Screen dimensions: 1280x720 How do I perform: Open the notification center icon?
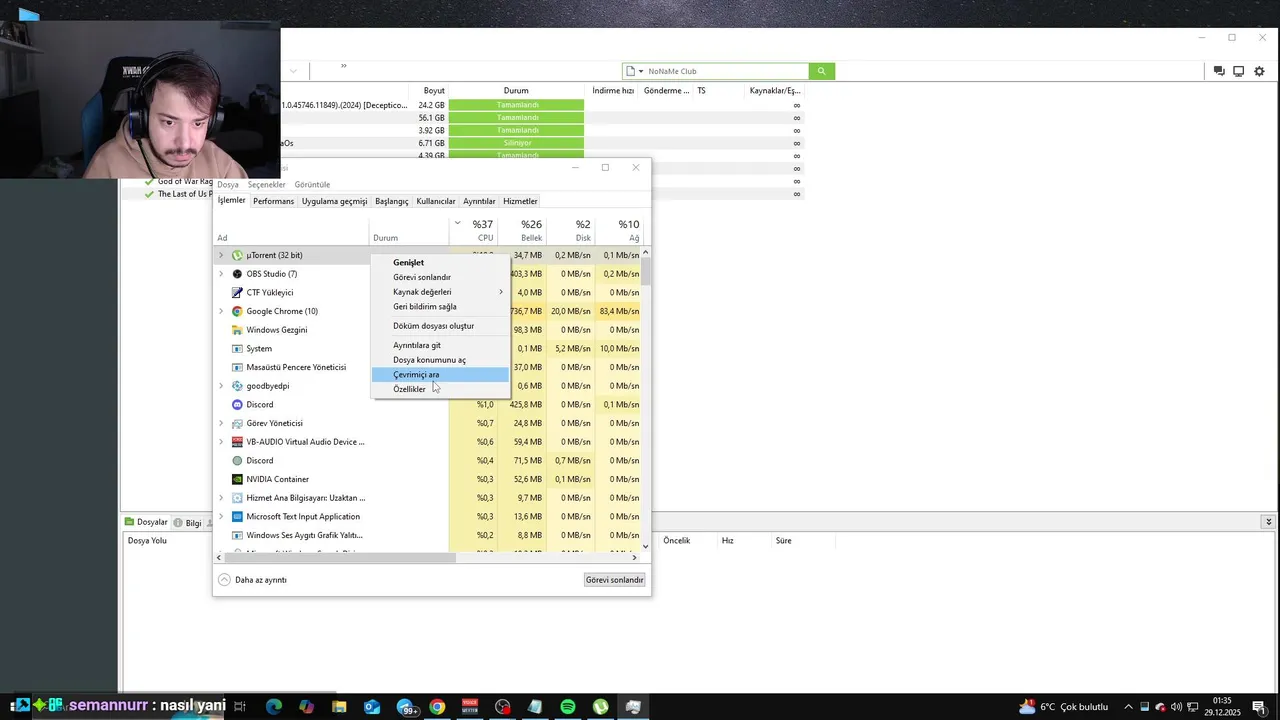(x=1259, y=707)
